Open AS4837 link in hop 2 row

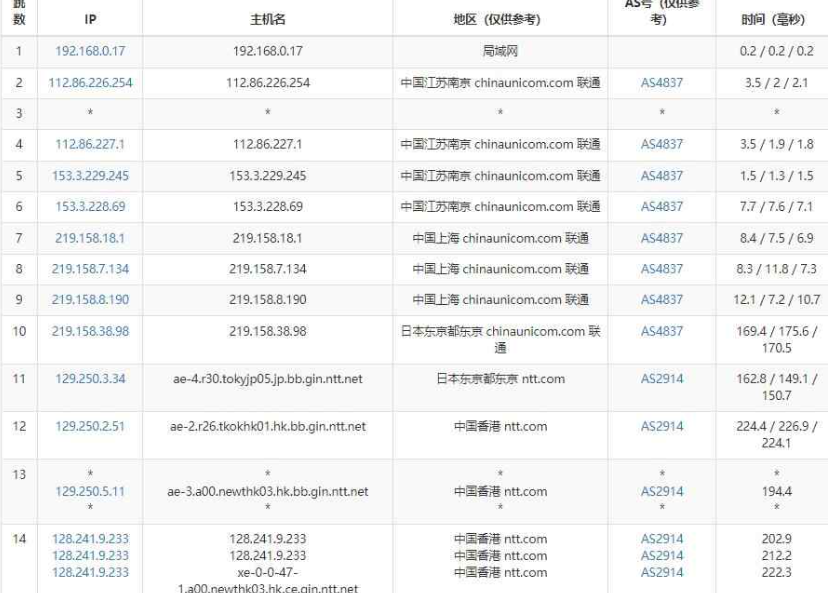tap(661, 83)
